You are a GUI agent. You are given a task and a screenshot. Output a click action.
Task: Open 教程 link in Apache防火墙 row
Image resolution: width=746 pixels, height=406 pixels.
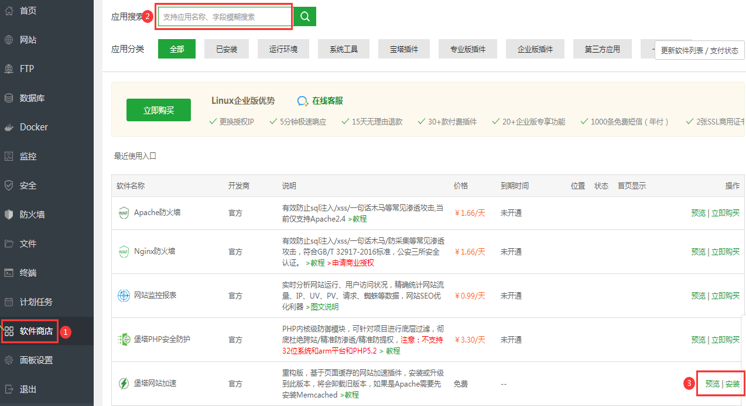(357, 219)
